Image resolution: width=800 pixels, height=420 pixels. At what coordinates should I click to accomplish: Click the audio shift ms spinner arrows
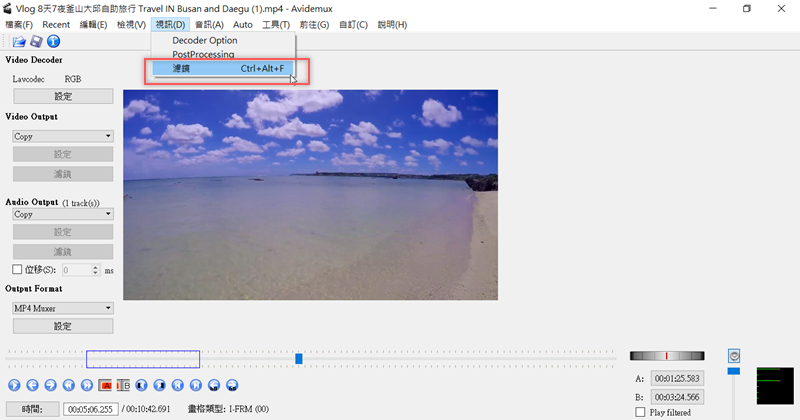click(95, 270)
